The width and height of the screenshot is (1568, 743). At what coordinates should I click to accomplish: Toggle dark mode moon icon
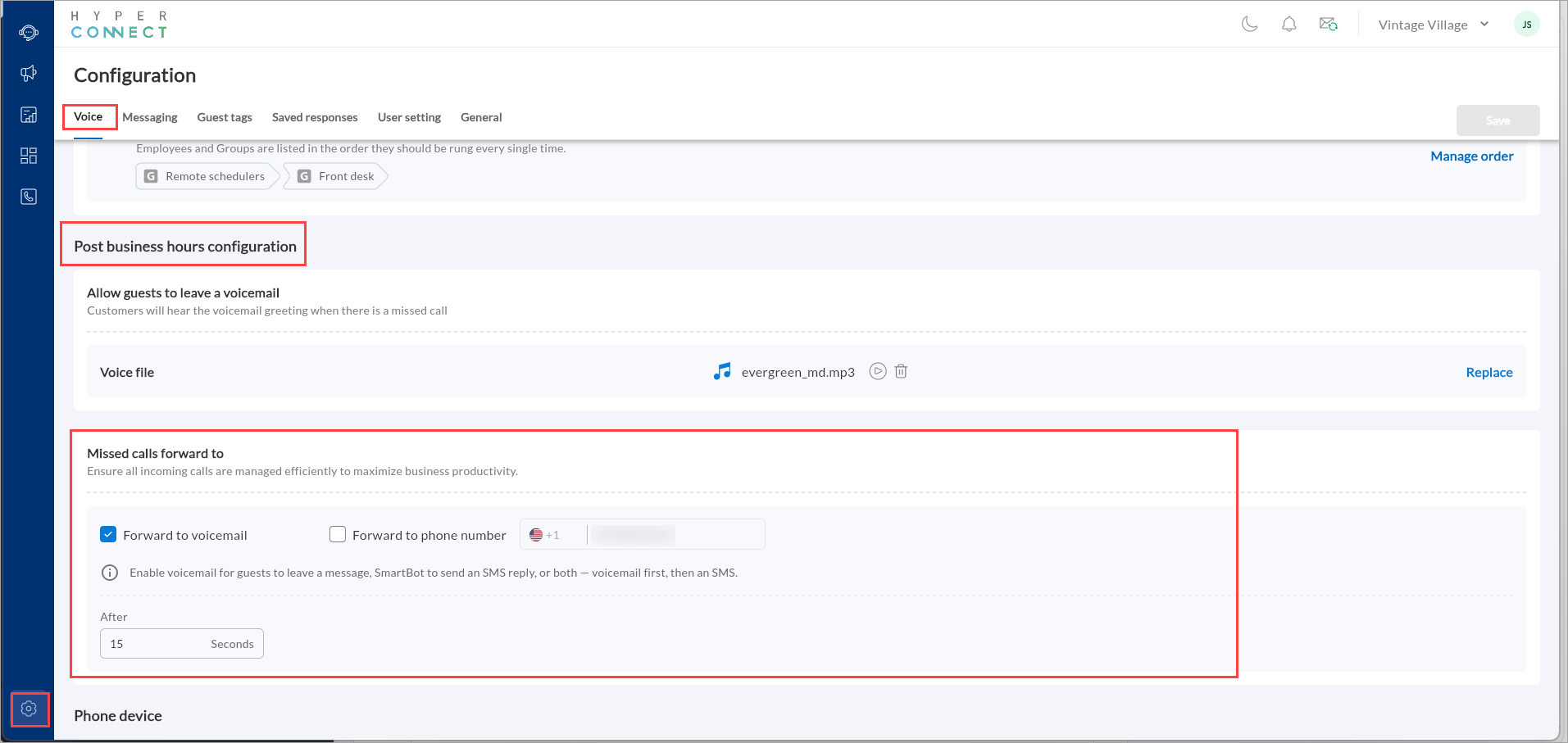click(x=1250, y=25)
